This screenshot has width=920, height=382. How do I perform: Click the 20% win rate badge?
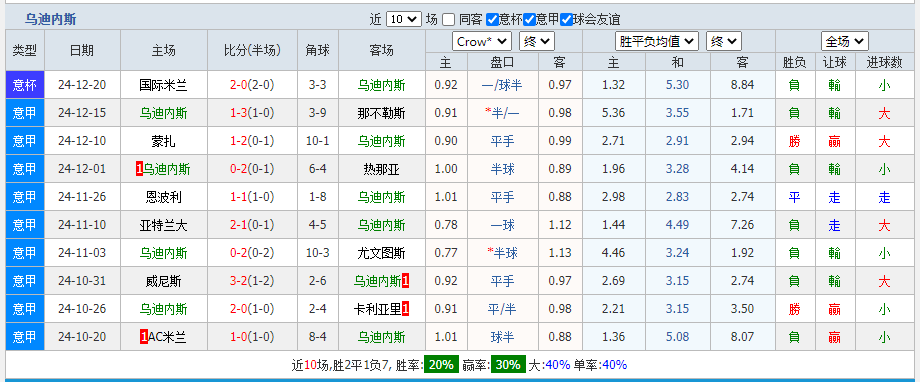click(441, 364)
